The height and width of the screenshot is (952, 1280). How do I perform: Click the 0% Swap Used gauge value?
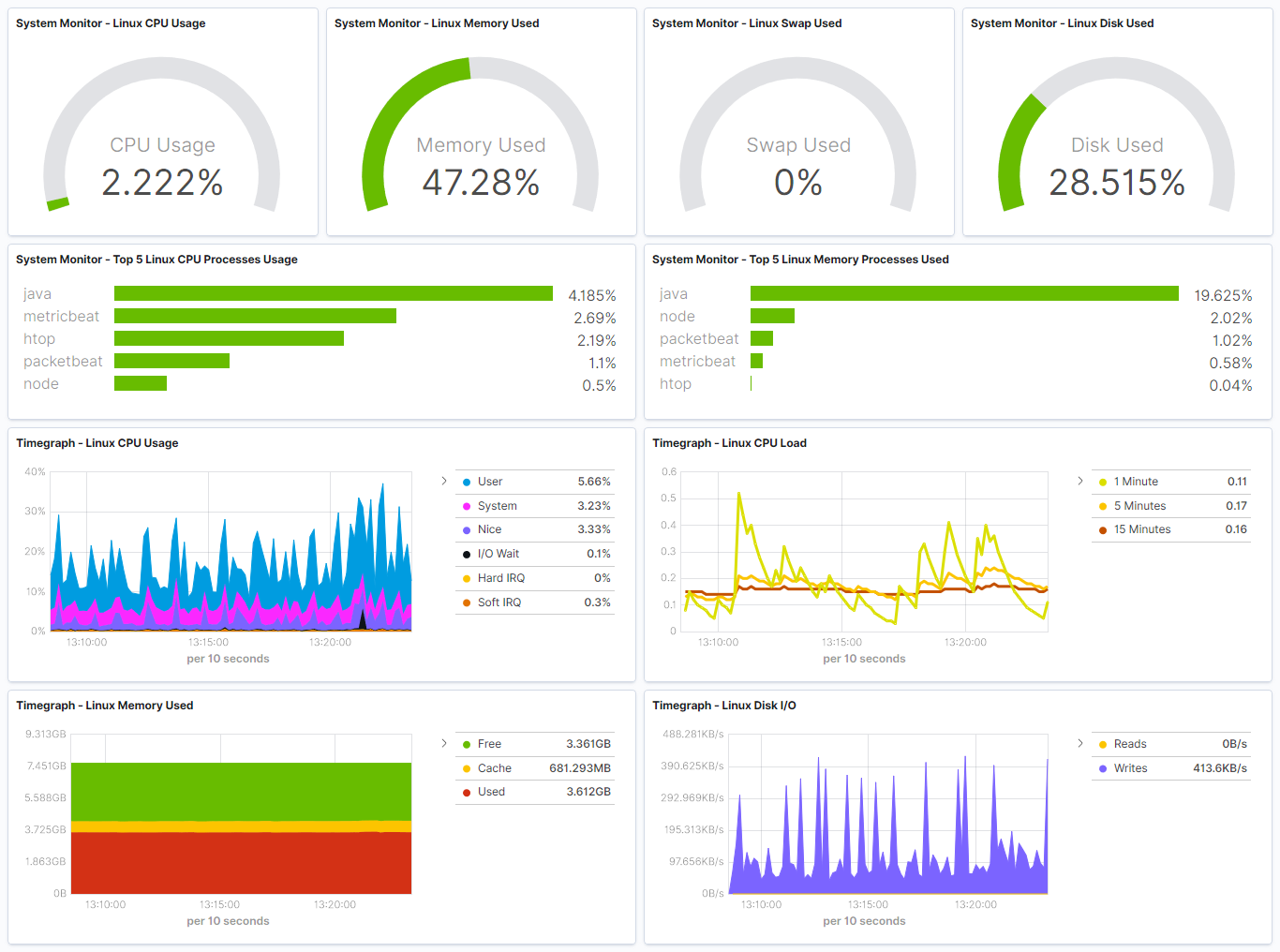(798, 183)
